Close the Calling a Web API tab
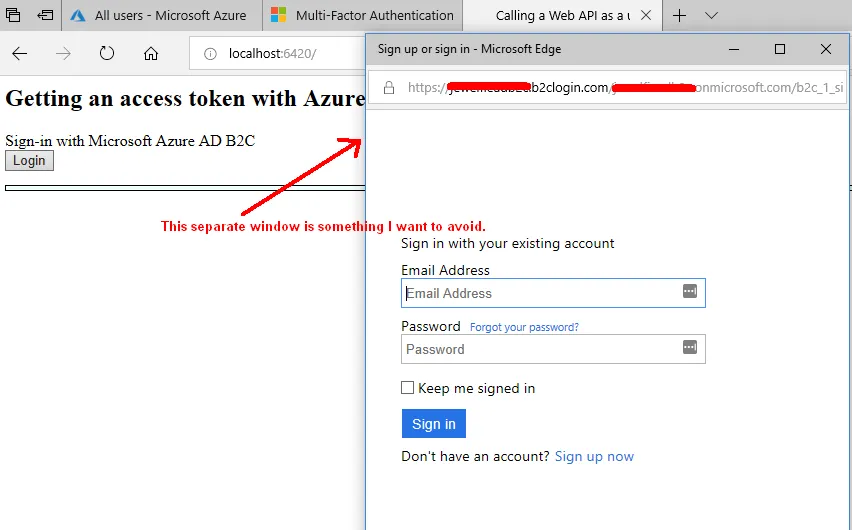Viewport: 852px width, 530px height. [646, 15]
